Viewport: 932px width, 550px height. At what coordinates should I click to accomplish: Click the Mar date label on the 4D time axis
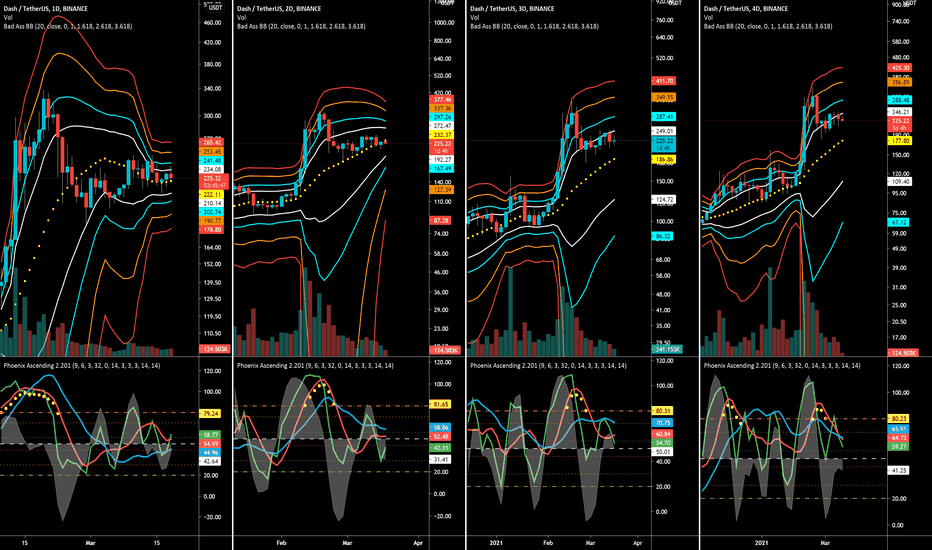825,543
